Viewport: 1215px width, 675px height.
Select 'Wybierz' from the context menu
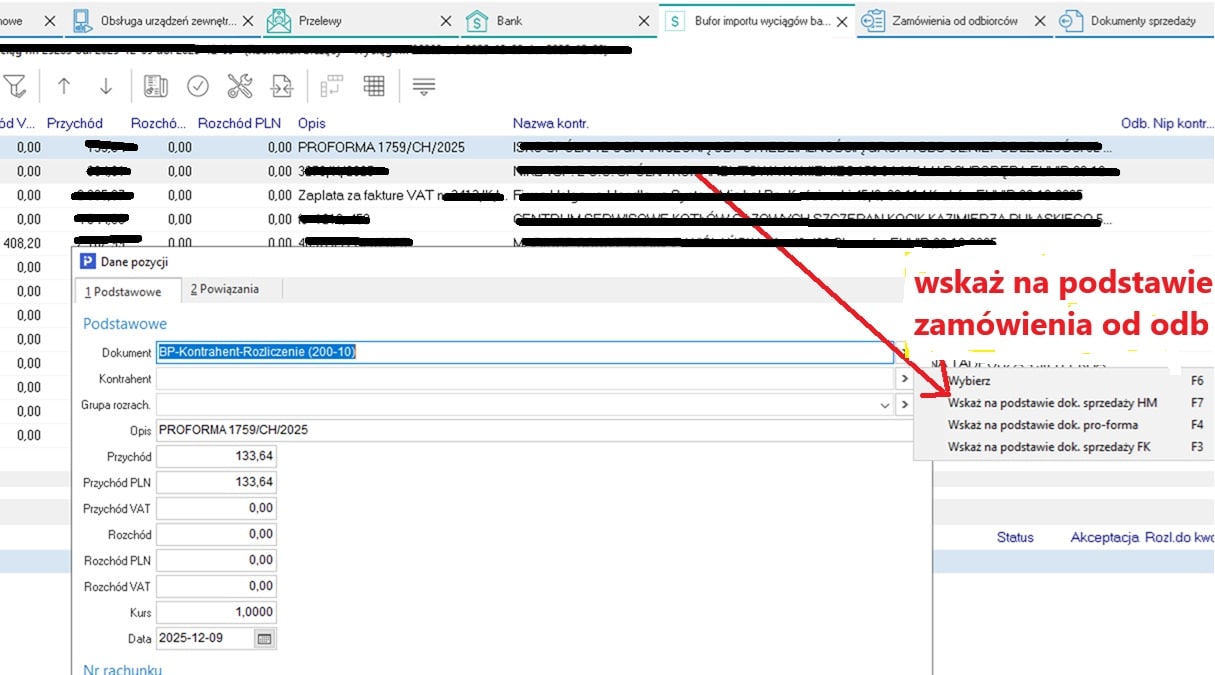coord(969,381)
